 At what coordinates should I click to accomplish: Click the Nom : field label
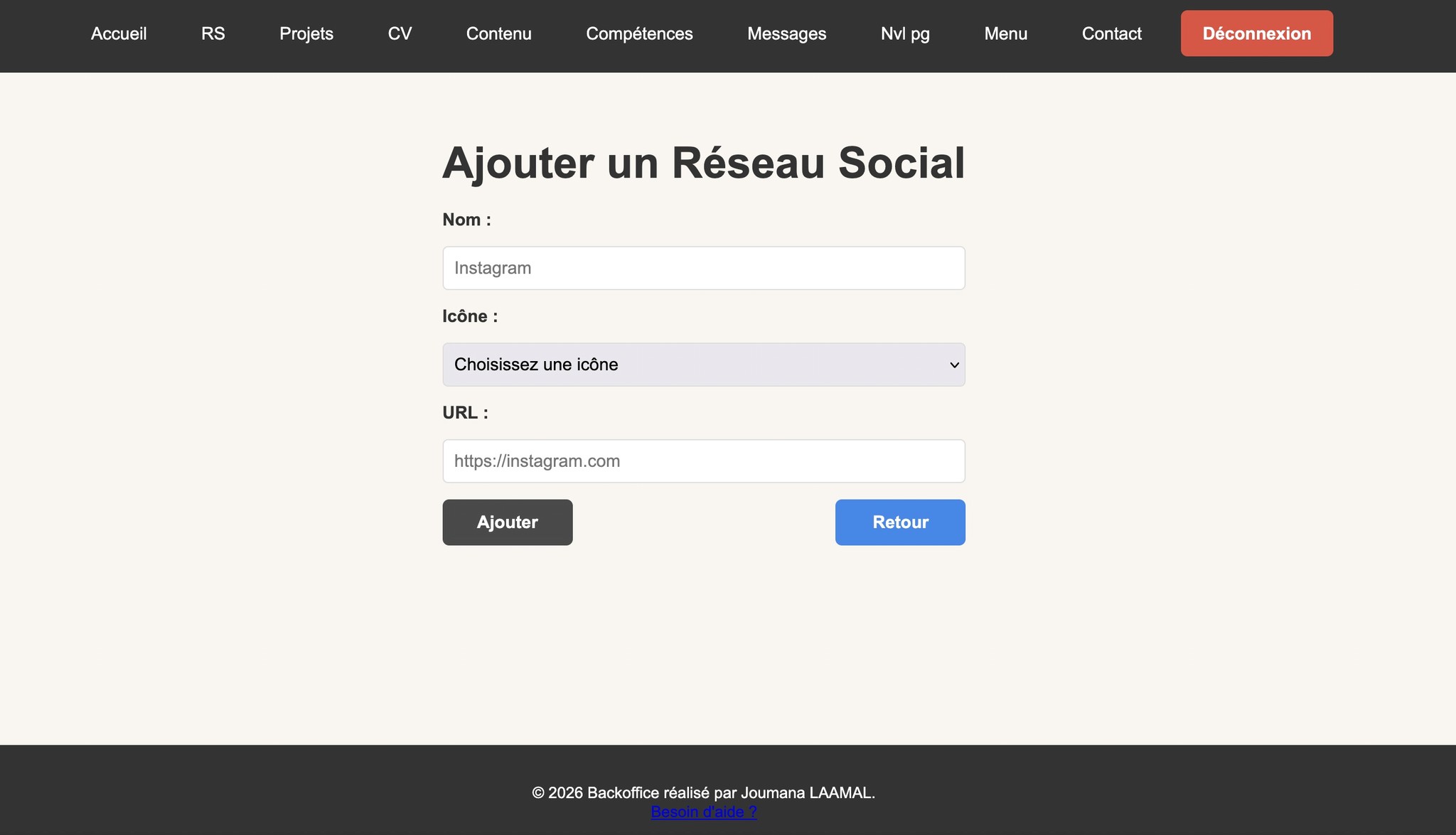click(x=466, y=220)
